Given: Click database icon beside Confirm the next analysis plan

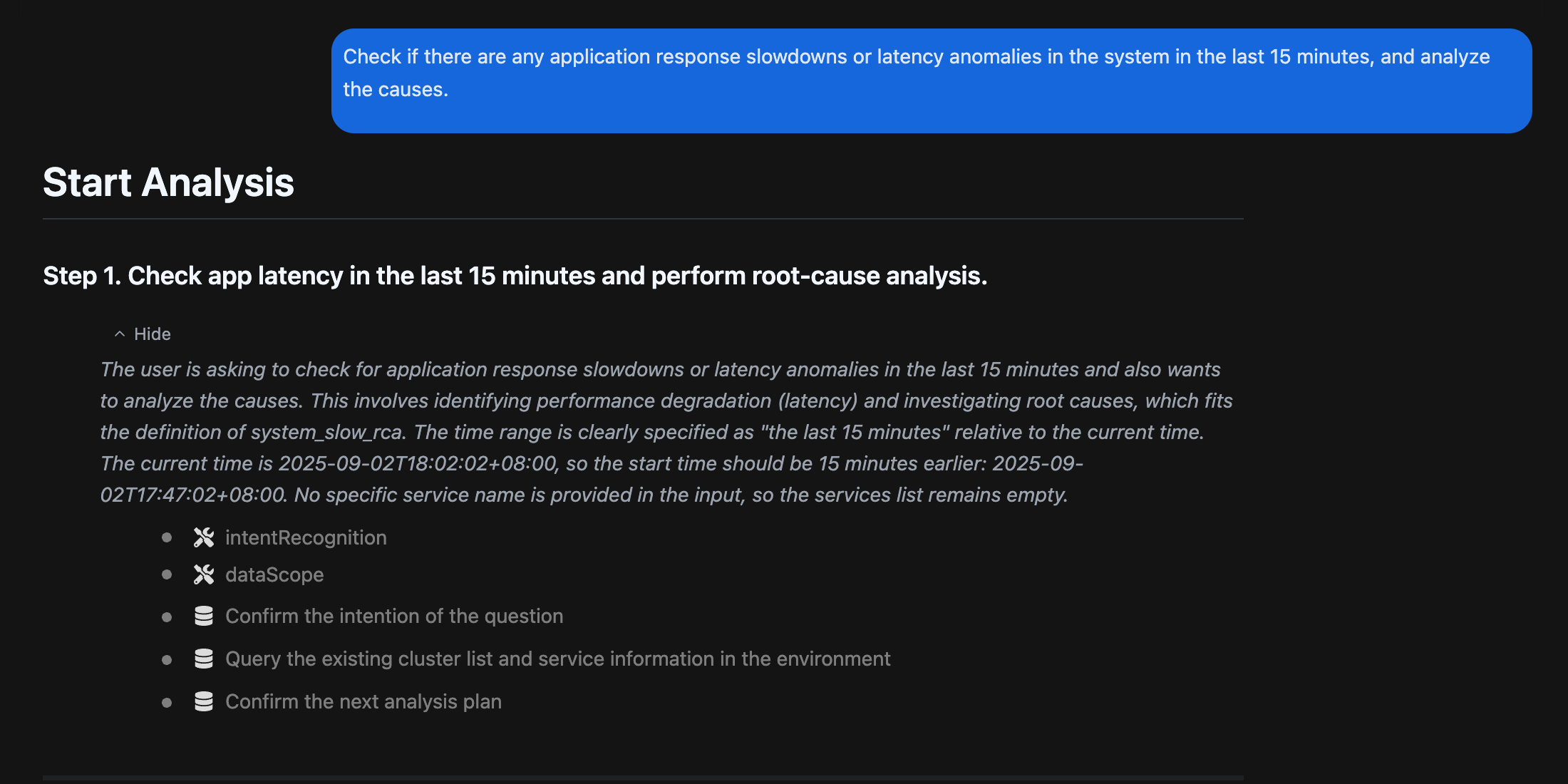Looking at the screenshot, I should 204,701.
